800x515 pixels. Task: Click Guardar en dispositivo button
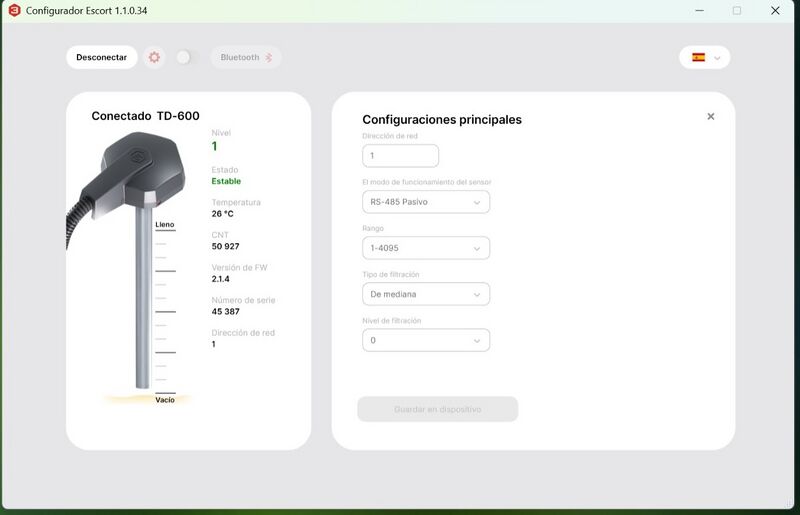tap(438, 409)
